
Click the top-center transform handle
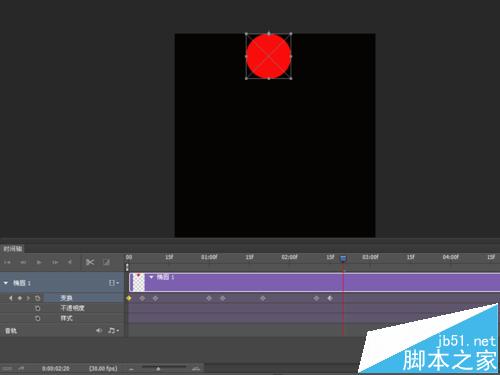point(269,33)
